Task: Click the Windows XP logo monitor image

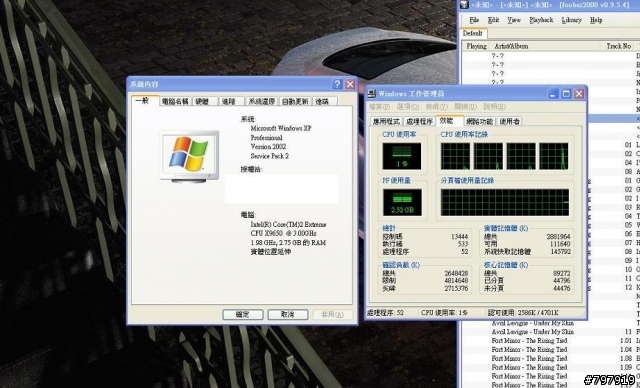Action: pyautogui.click(x=189, y=156)
